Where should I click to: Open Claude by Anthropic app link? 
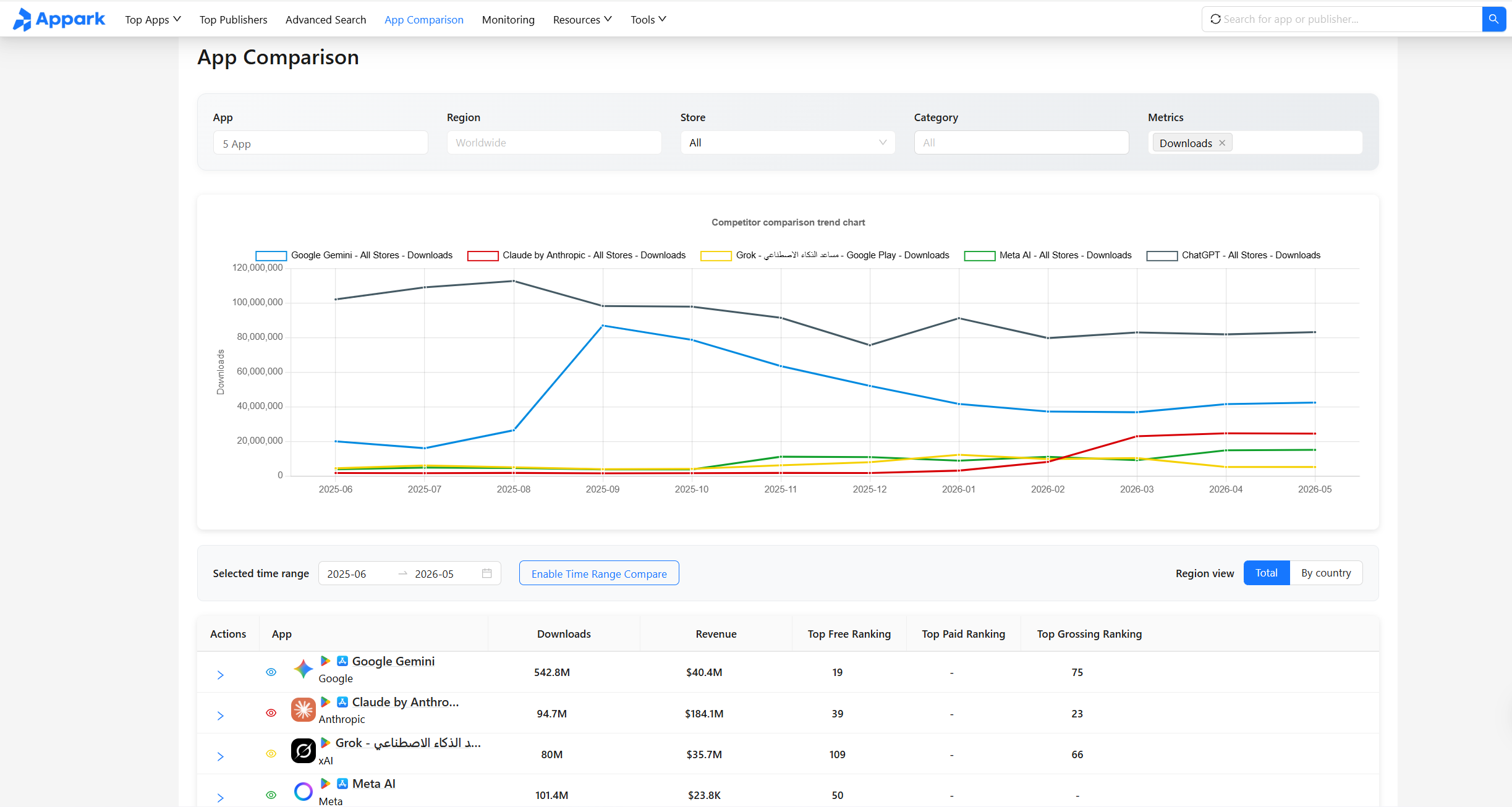click(x=406, y=702)
